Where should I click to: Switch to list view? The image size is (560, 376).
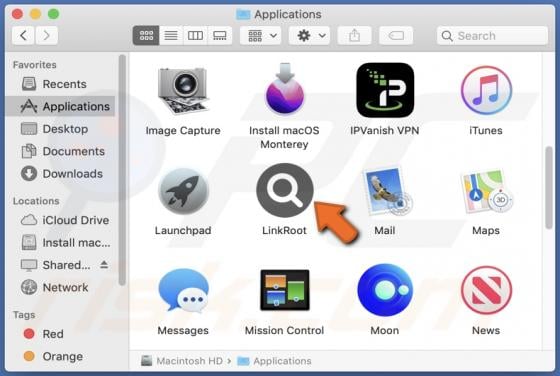pyautogui.click(x=171, y=35)
